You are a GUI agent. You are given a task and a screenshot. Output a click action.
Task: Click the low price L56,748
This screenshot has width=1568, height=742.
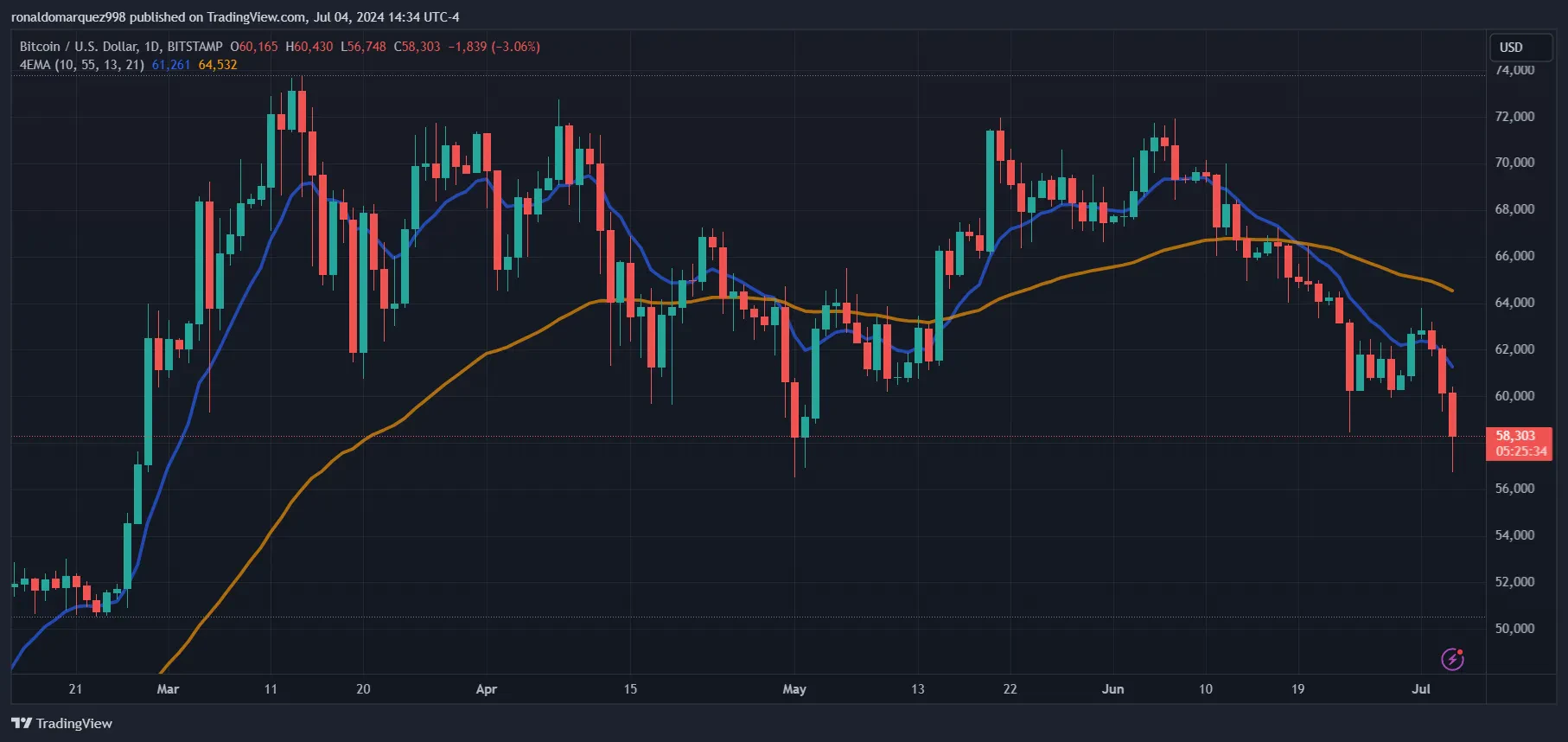363,47
